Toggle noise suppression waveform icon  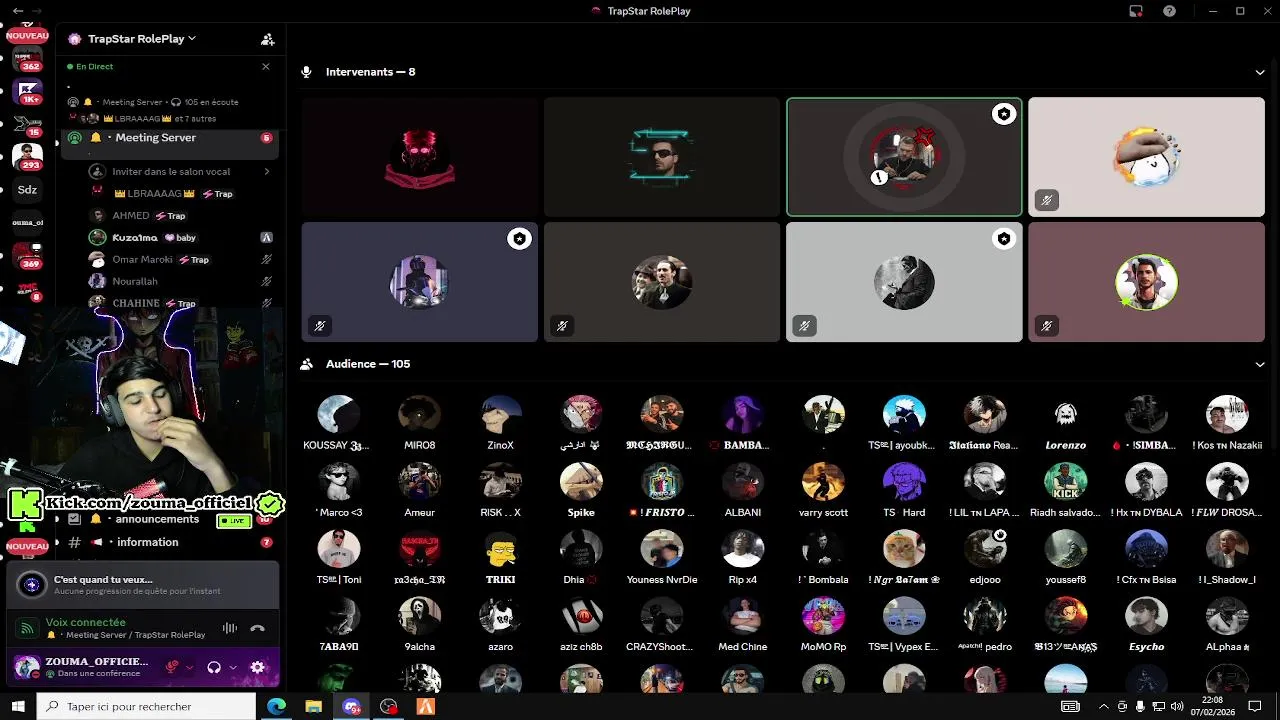coord(229,628)
